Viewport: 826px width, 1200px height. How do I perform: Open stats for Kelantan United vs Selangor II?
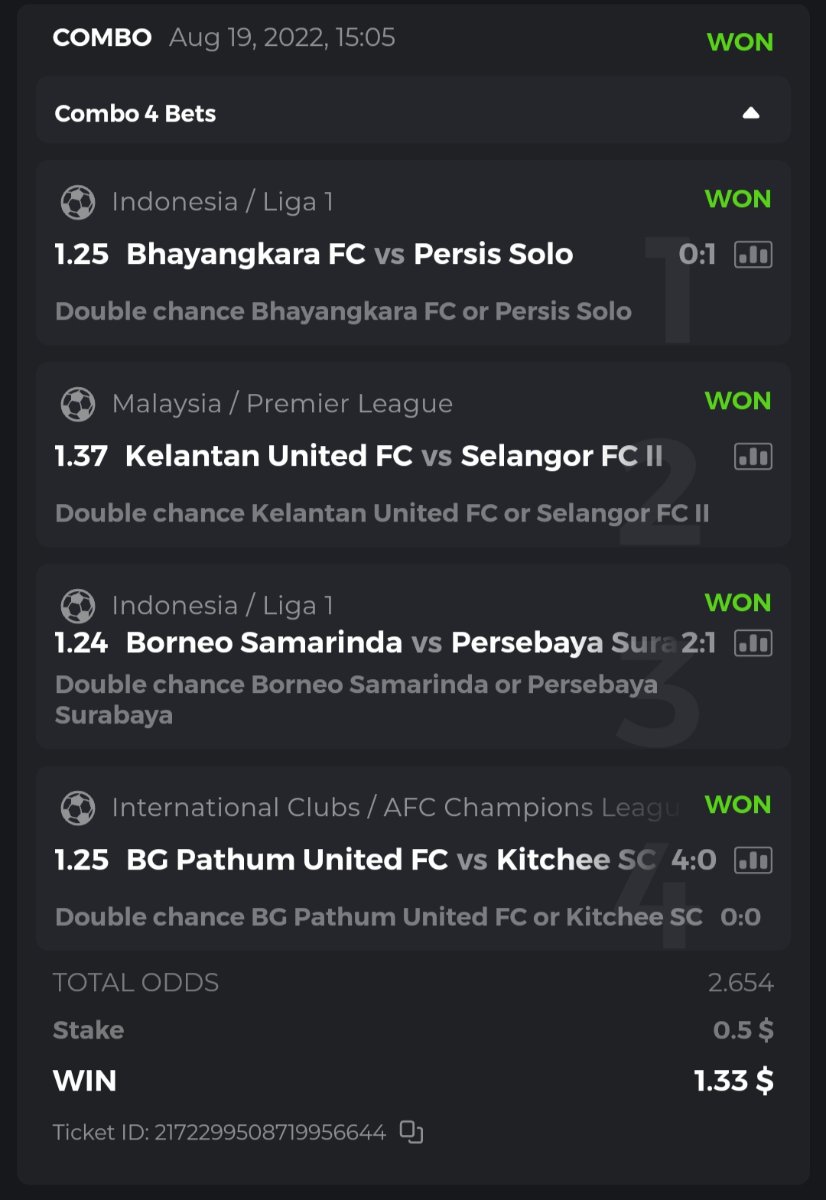click(753, 457)
